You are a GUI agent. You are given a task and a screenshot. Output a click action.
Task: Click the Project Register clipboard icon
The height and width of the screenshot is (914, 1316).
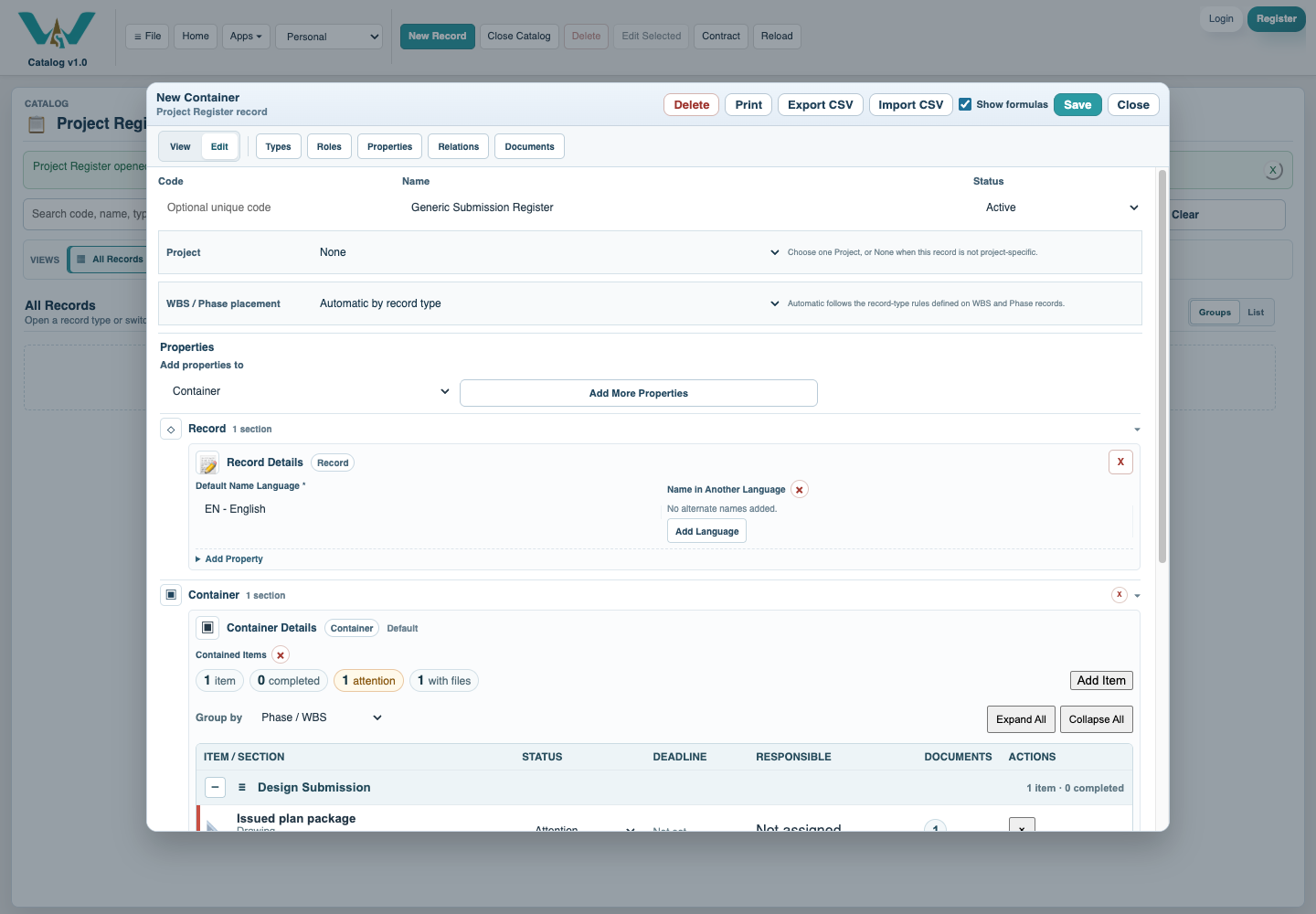point(37,124)
